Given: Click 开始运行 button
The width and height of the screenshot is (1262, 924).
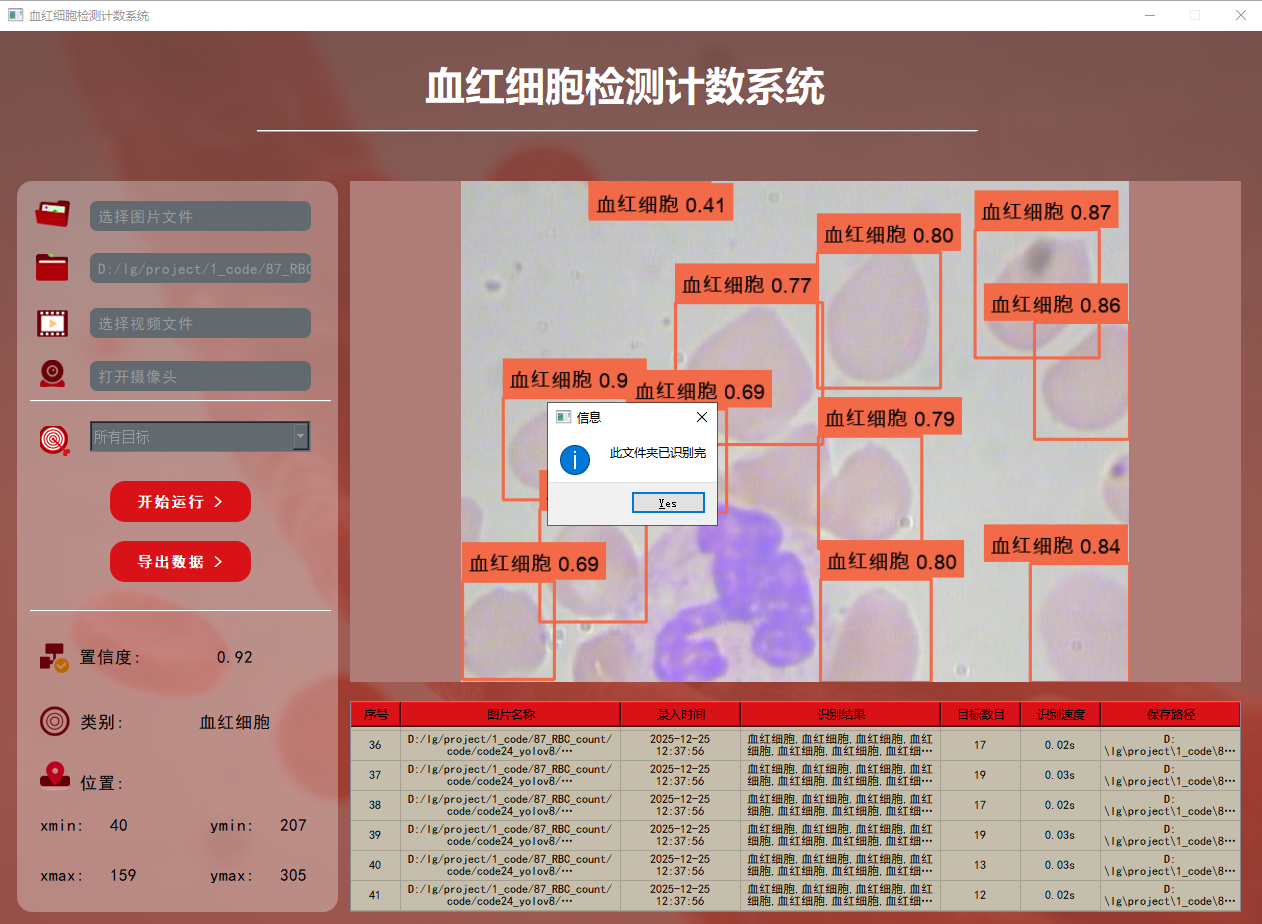Looking at the screenshot, I should click(x=180, y=501).
